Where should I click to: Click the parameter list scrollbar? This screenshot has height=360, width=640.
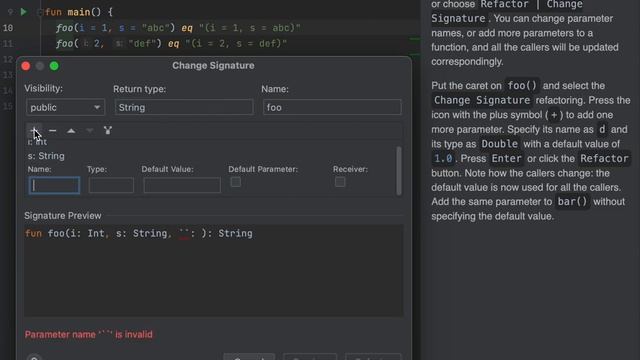point(399,171)
